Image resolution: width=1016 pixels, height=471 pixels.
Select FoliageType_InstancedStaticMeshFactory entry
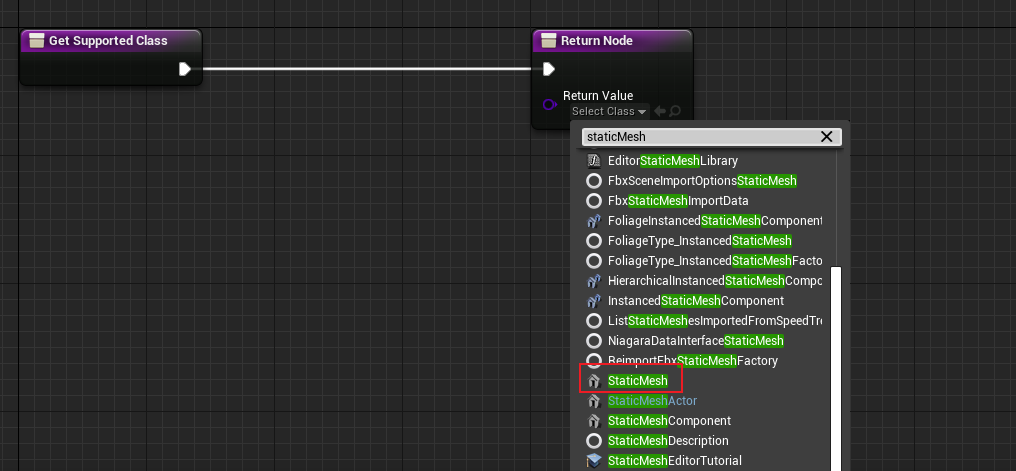pos(715,260)
